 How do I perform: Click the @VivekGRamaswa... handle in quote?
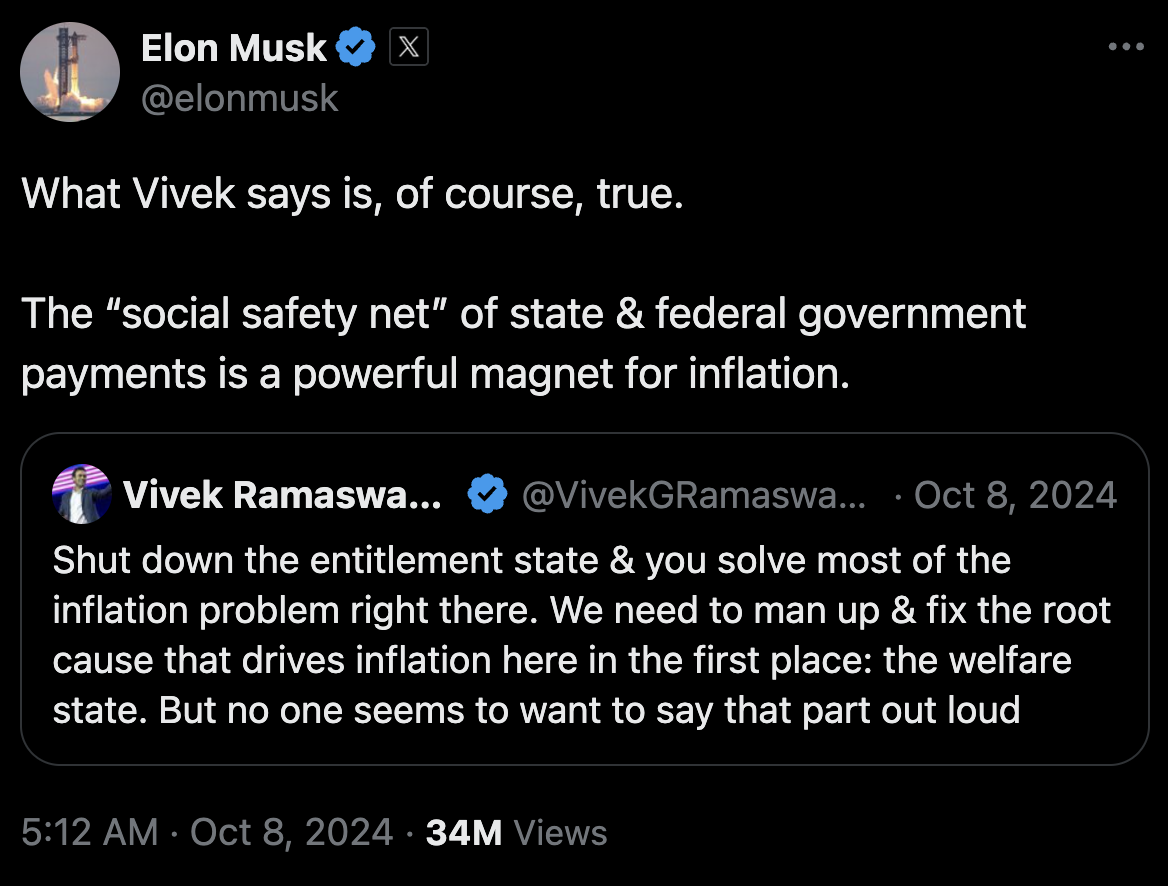click(x=694, y=495)
